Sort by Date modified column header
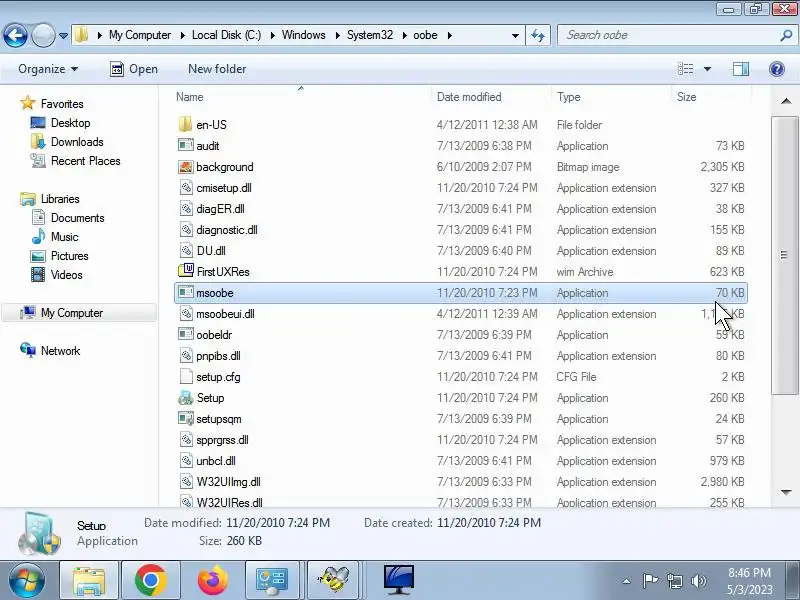The image size is (800, 600). click(x=492, y=97)
